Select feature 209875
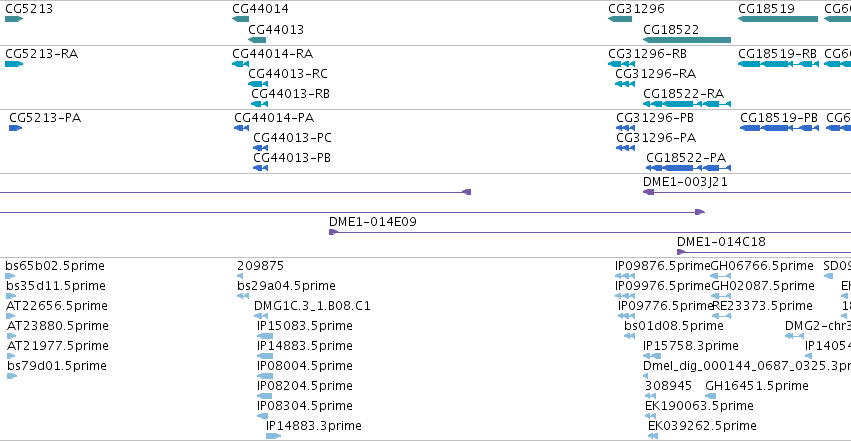This screenshot has height=441, width=851. pos(260,266)
